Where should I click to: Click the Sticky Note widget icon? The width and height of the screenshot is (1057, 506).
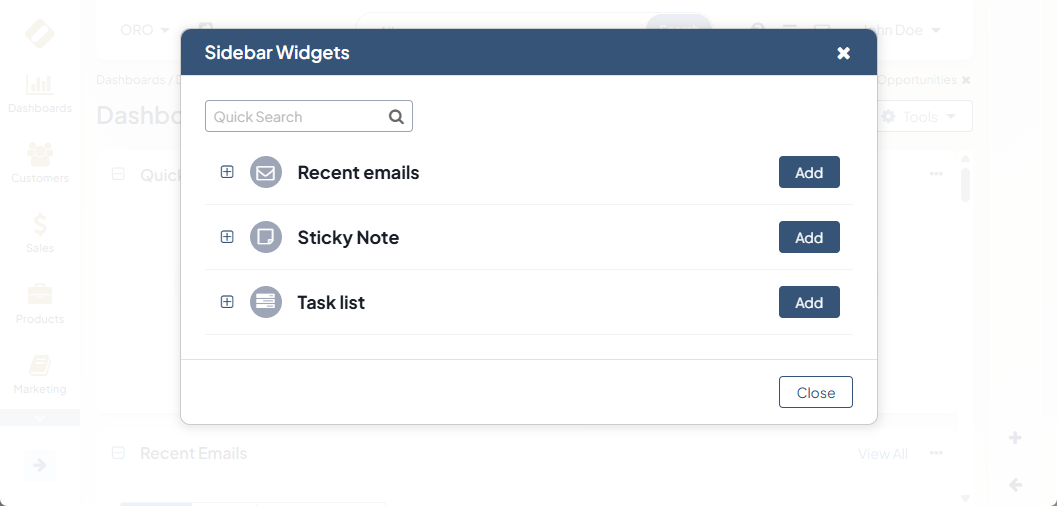tap(266, 238)
